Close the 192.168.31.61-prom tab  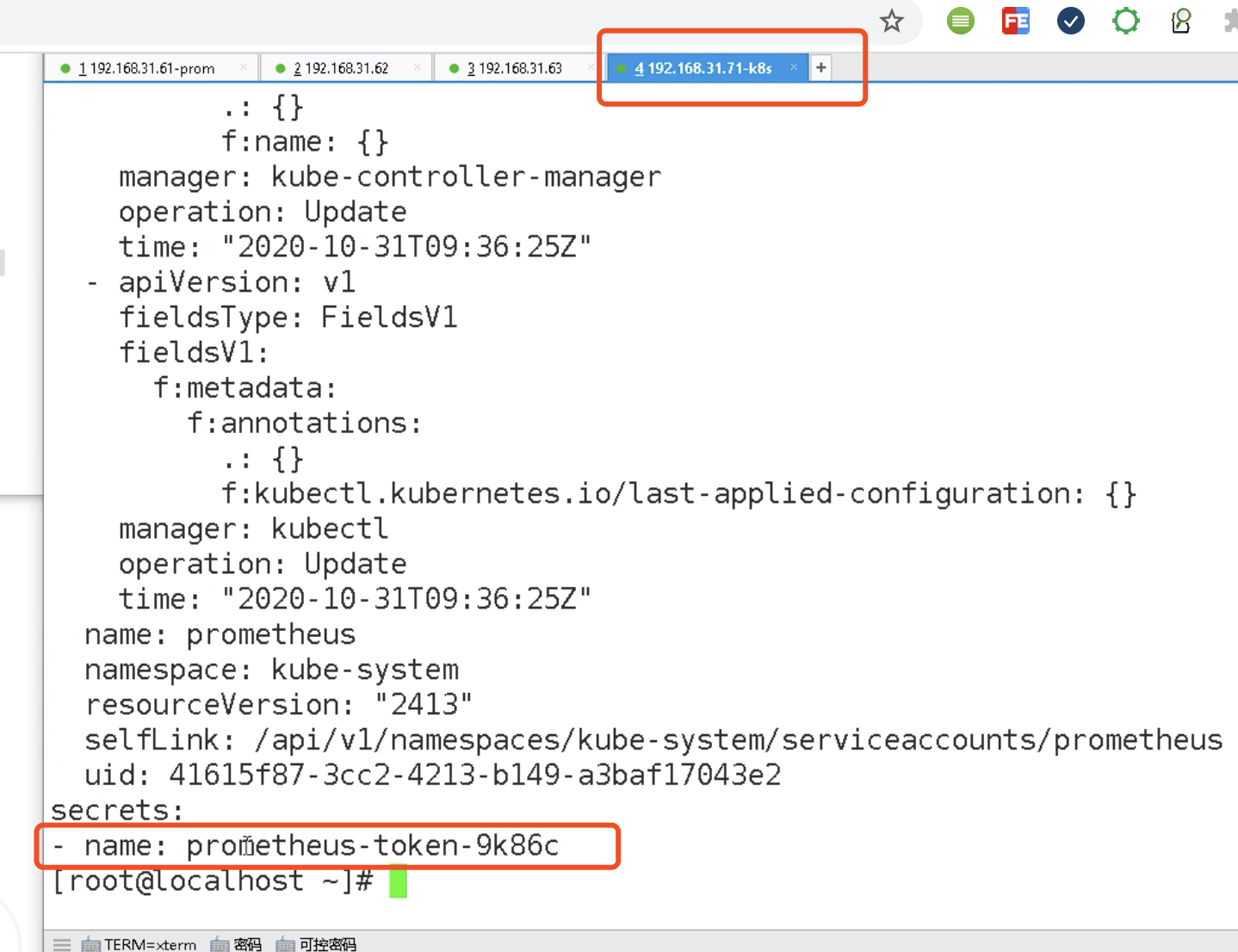coord(244,67)
